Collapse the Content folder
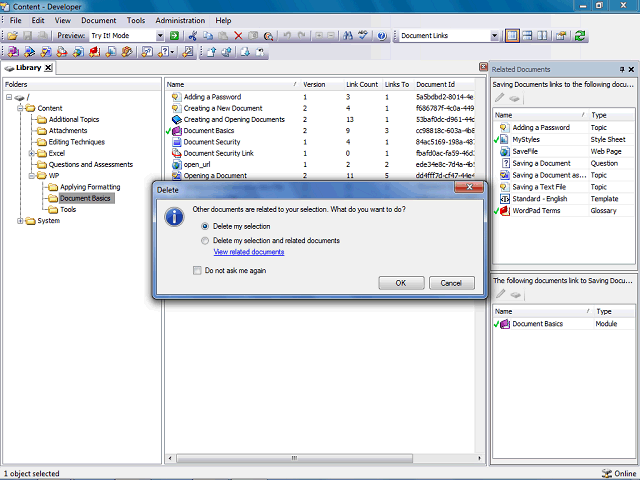The height and width of the screenshot is (480, 640). pyautogui.click(x=20, y=108)
